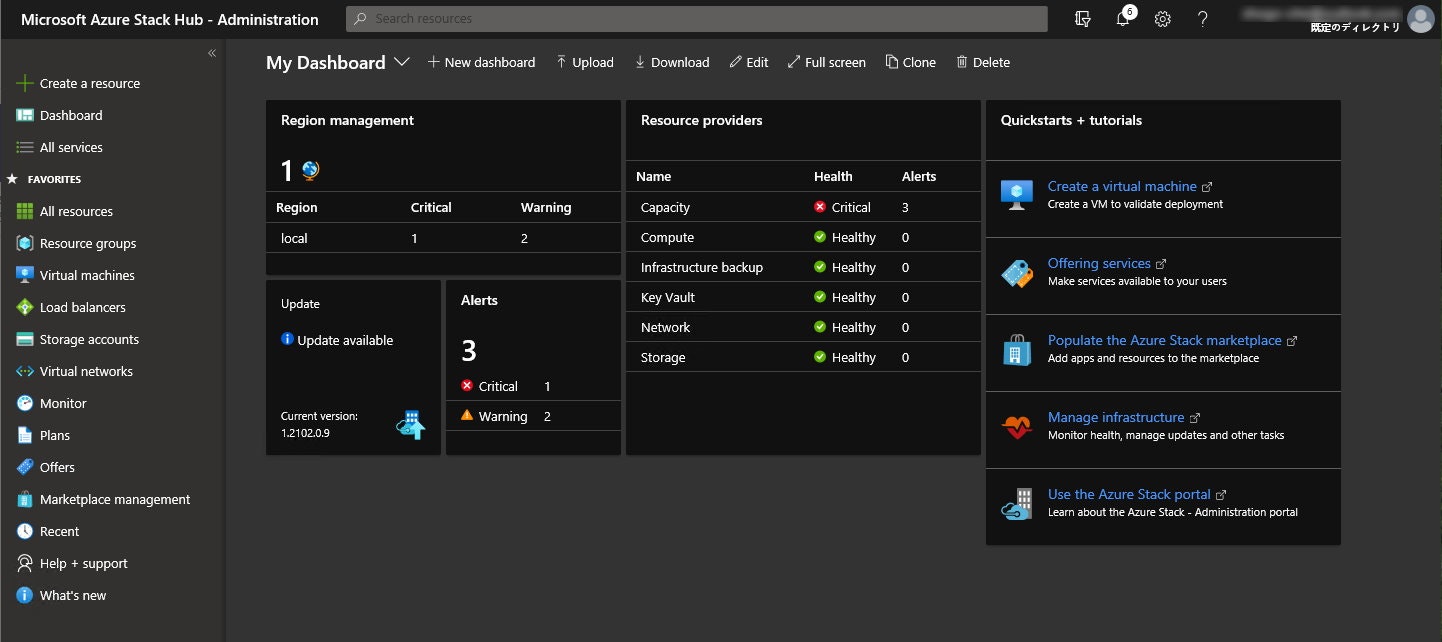
Task: Click the virtual machine monitor icon in Quickstarts
Action: (1017, 195)
